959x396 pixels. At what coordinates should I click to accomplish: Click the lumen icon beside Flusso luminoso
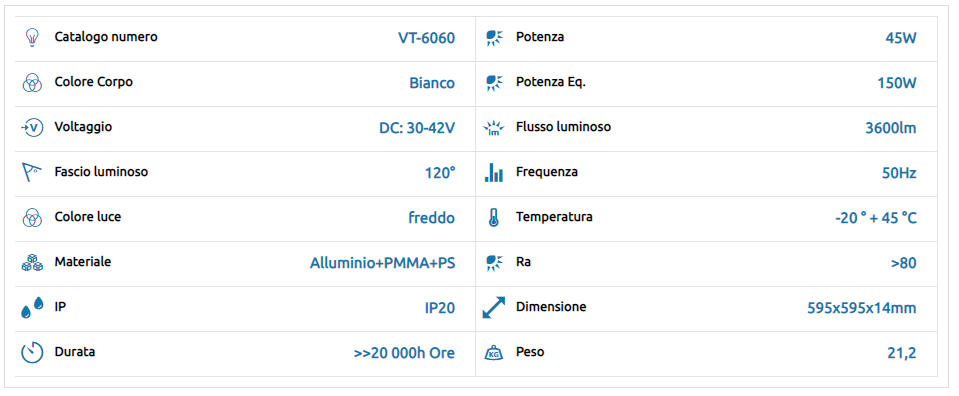point(494,128)
